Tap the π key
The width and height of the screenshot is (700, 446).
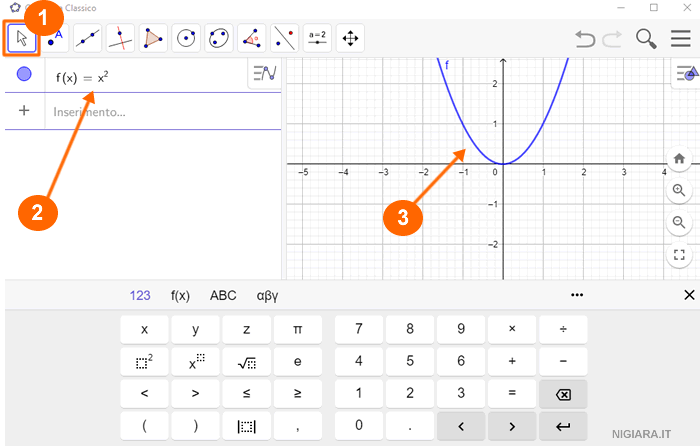(298, 329)
